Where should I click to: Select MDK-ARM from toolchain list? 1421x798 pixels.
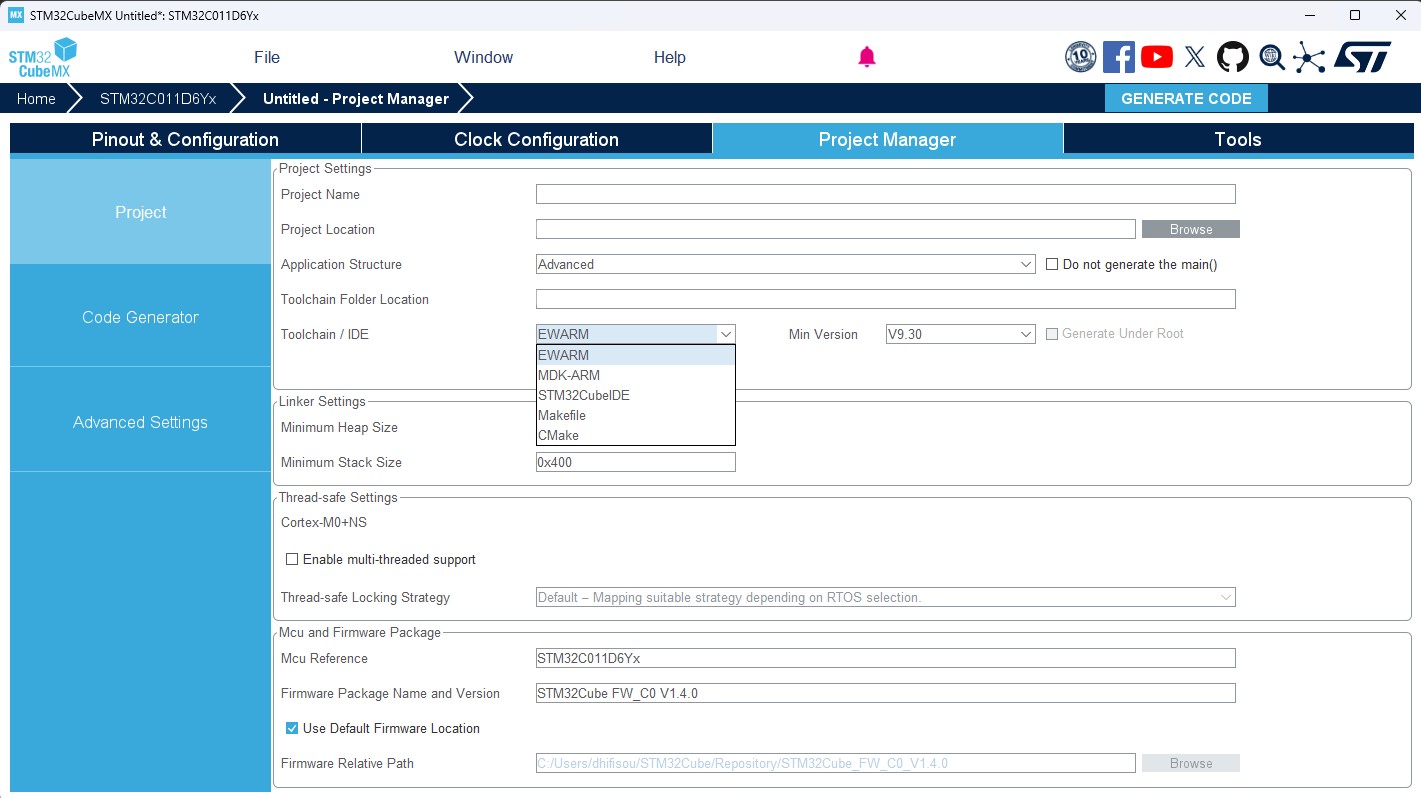coord(636,375)
